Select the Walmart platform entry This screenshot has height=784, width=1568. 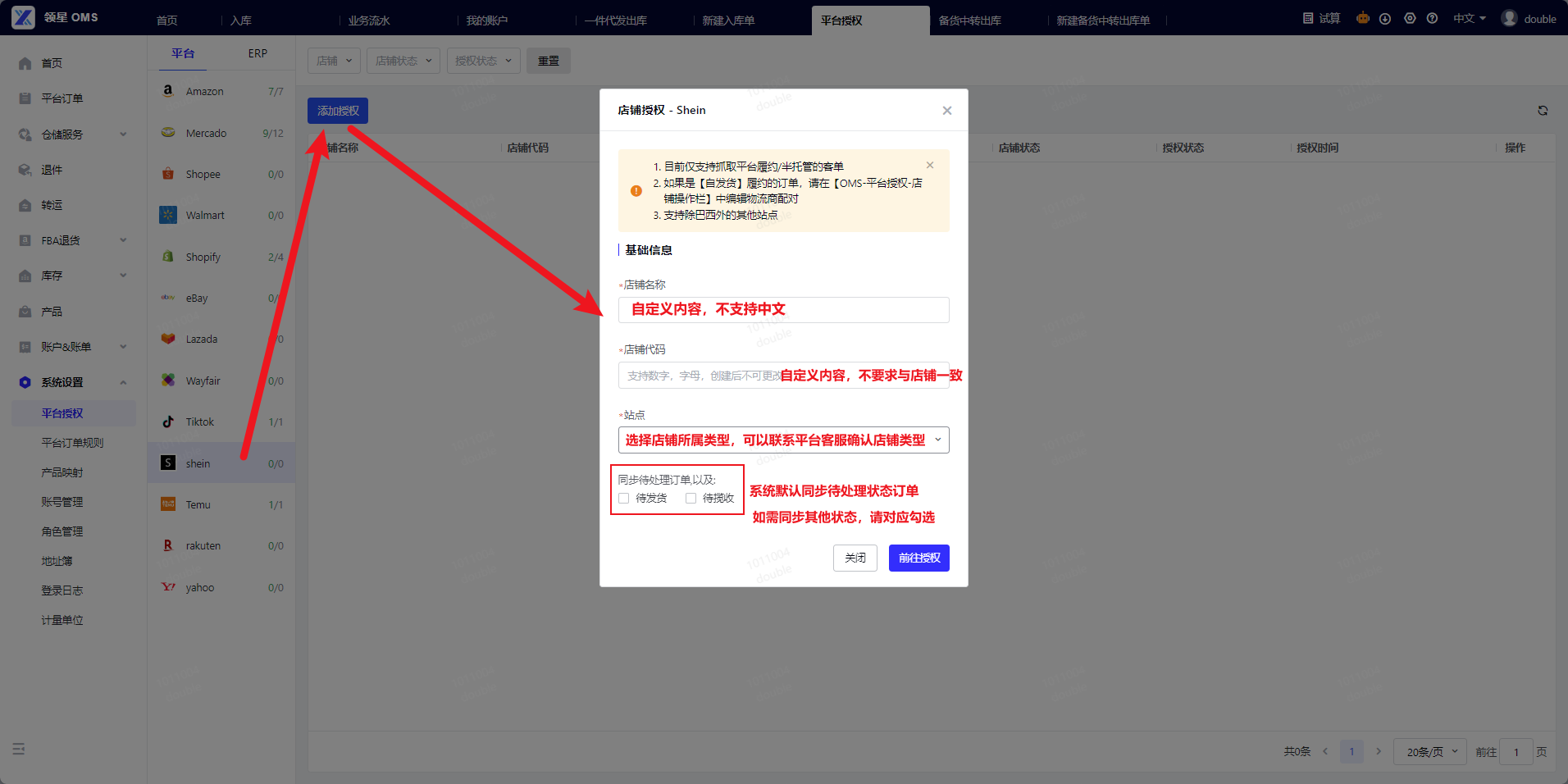pyautogui.click(x=221, y=215)
